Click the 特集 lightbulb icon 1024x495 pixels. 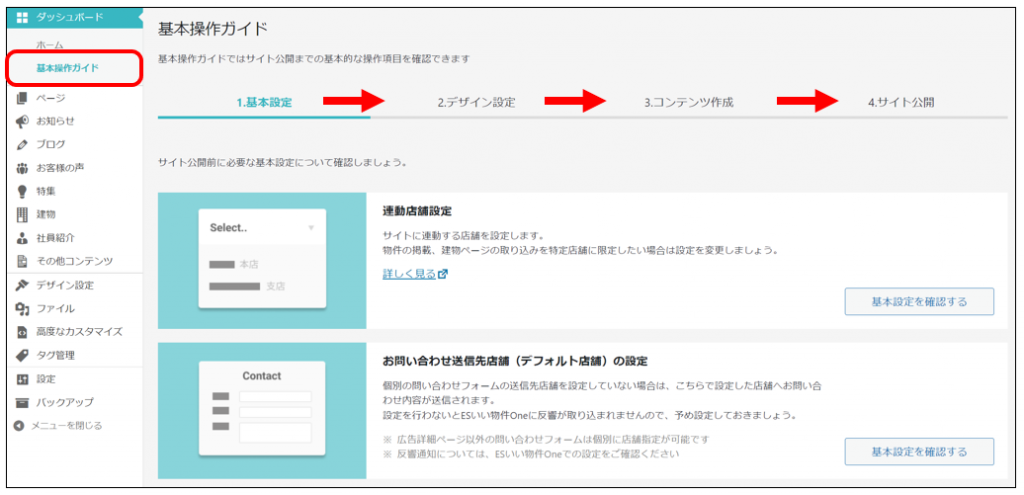coord(22,191)
